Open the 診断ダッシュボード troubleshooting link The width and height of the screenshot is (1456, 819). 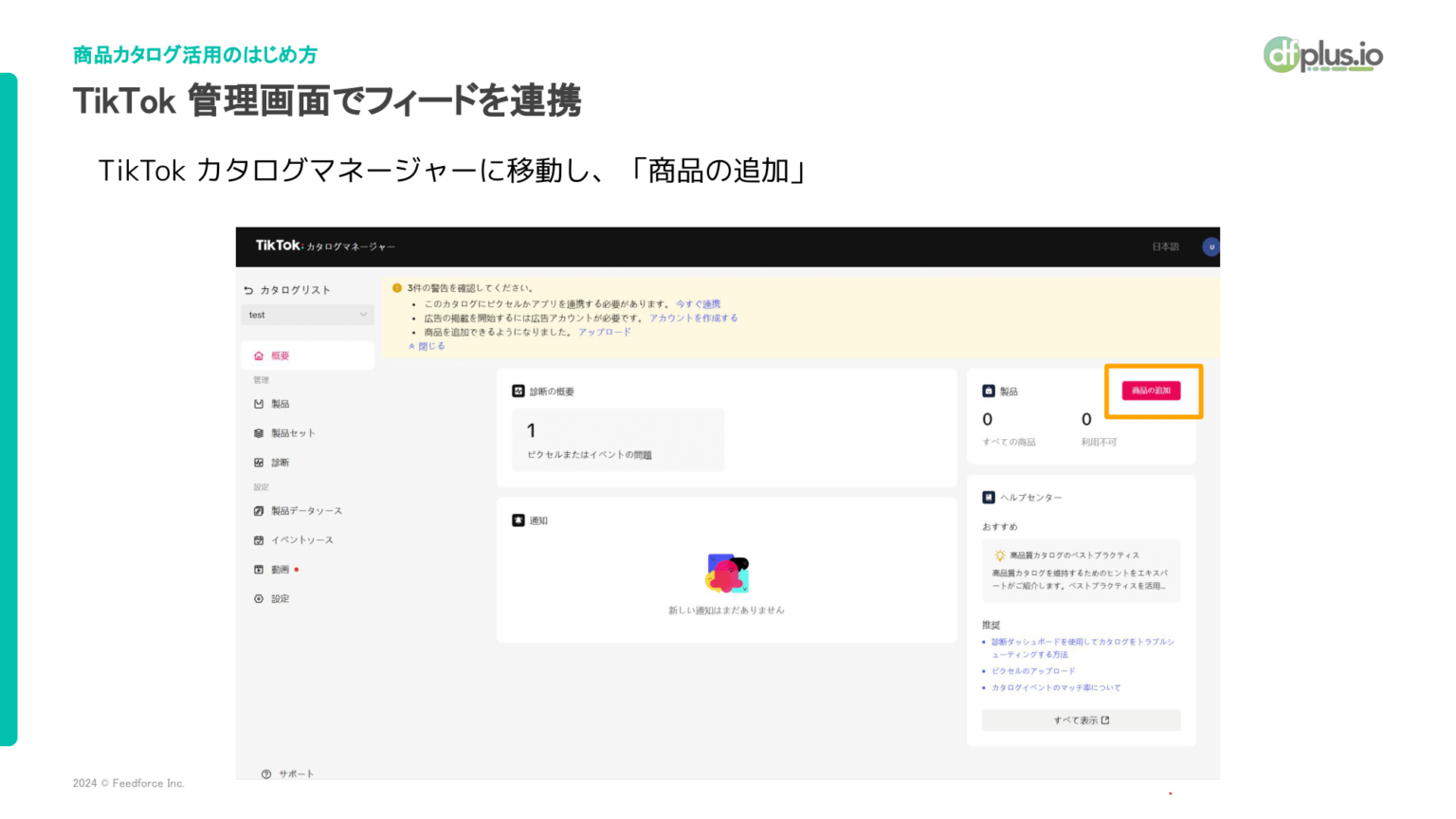pyautogui.click(x=1083, y=648)
